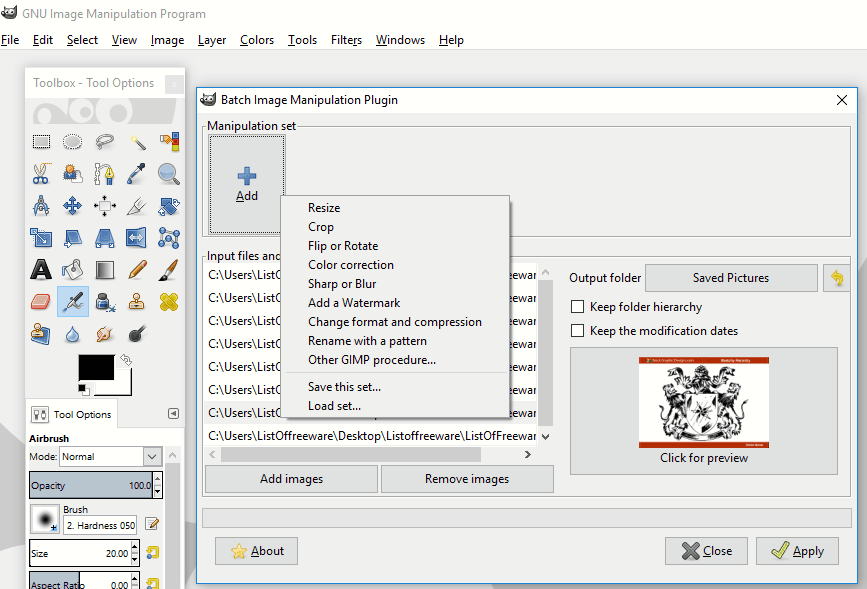The height and width of the screenshot is (589, 867).
Task: Select the Eraser tool
Action: 41,302
